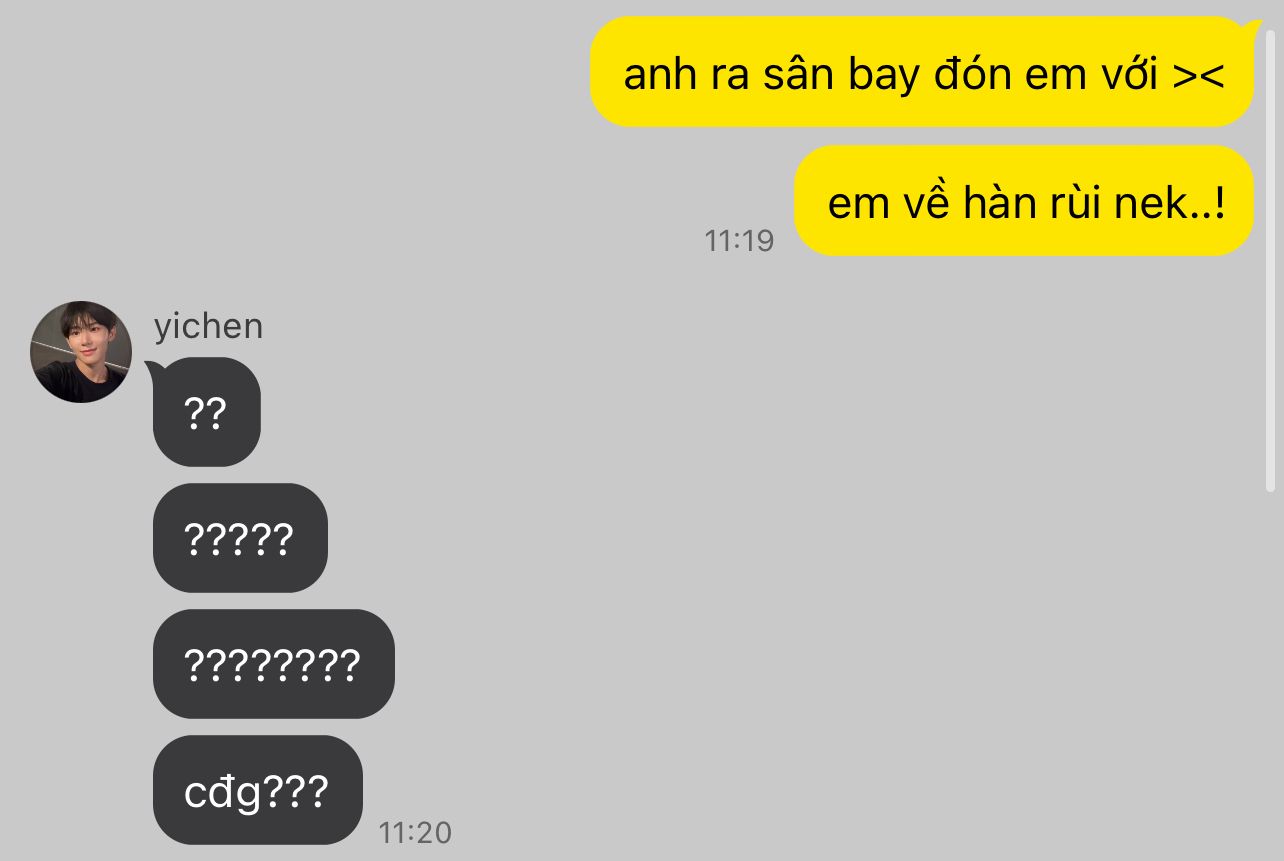Image resolution: width=1284 pixels, height=861 pixels.
Task: Select the "??" message bubble
Action: click(x=207, y=412)
